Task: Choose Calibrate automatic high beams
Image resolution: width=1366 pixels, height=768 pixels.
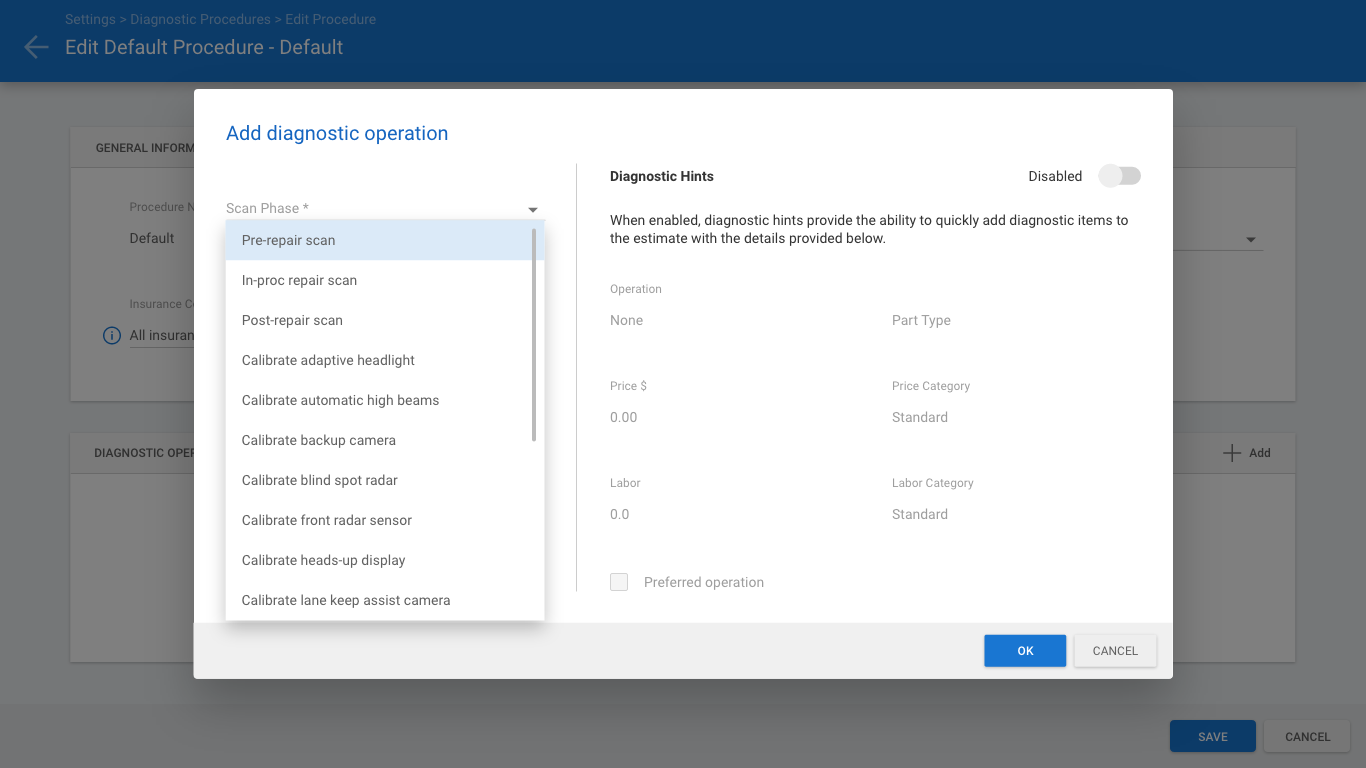Action: tap(385, 400)
